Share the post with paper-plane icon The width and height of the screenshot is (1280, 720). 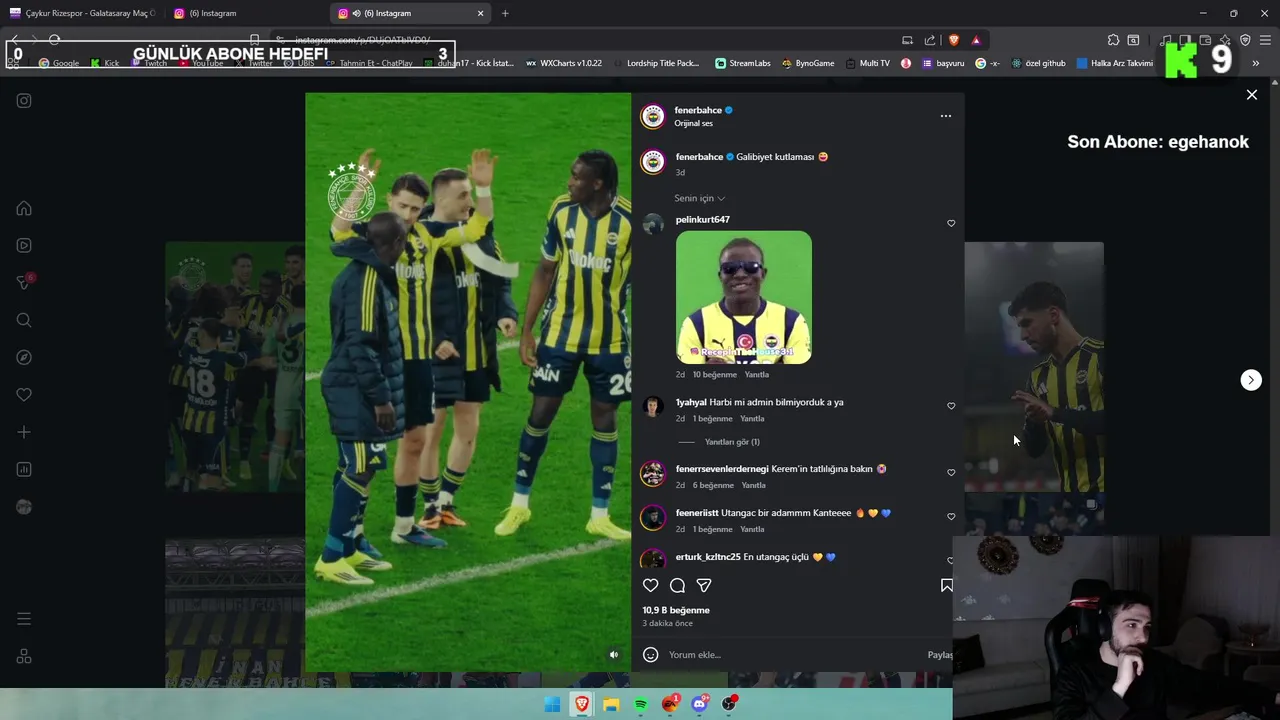click(704, 585)
